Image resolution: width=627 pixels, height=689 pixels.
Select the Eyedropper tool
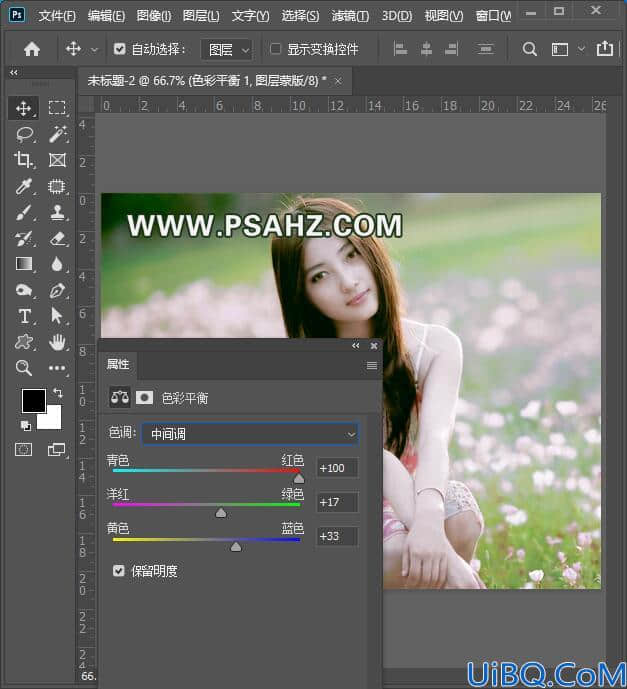coord(23,186)
